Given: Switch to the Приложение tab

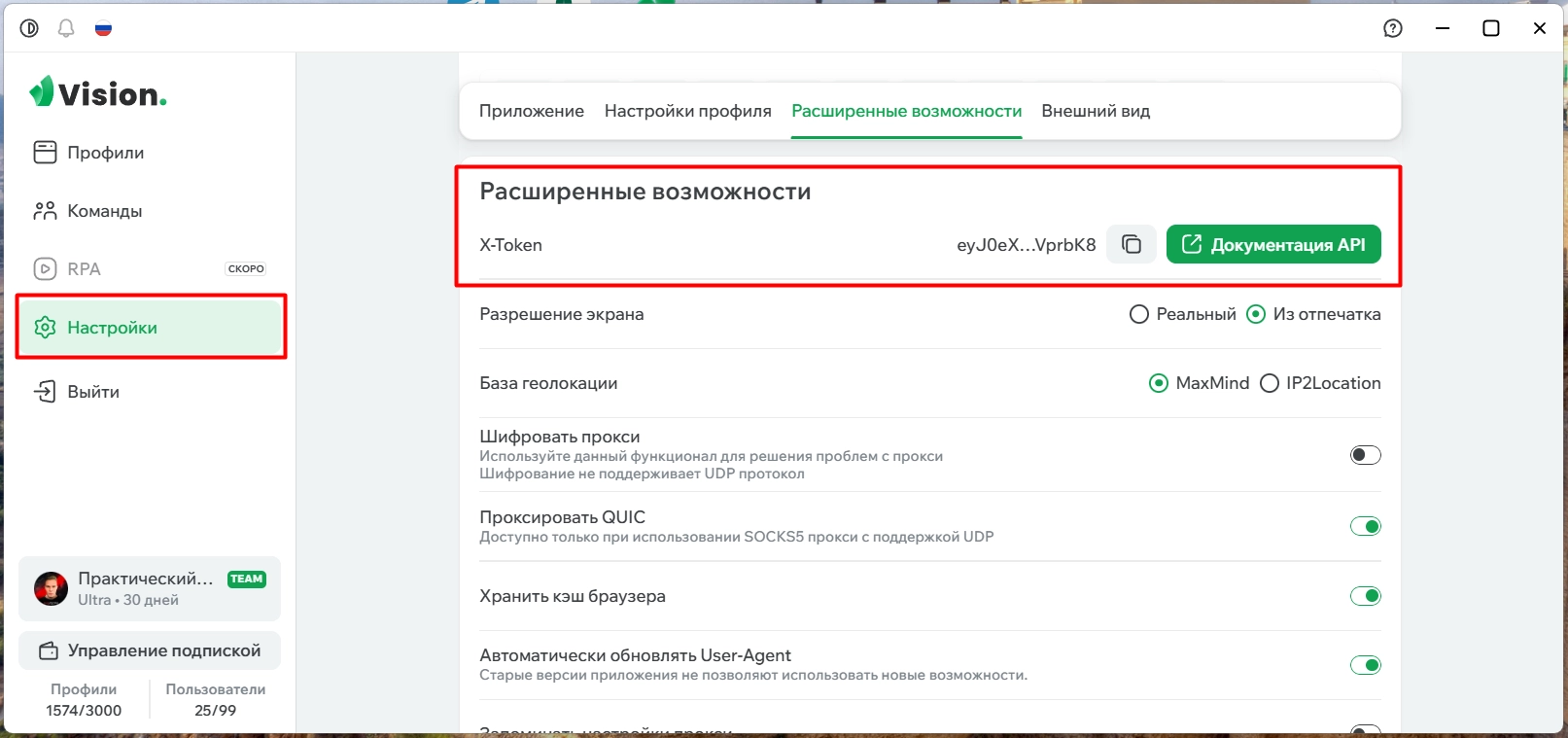Looking at the screenshot, I should coord(532,111).
